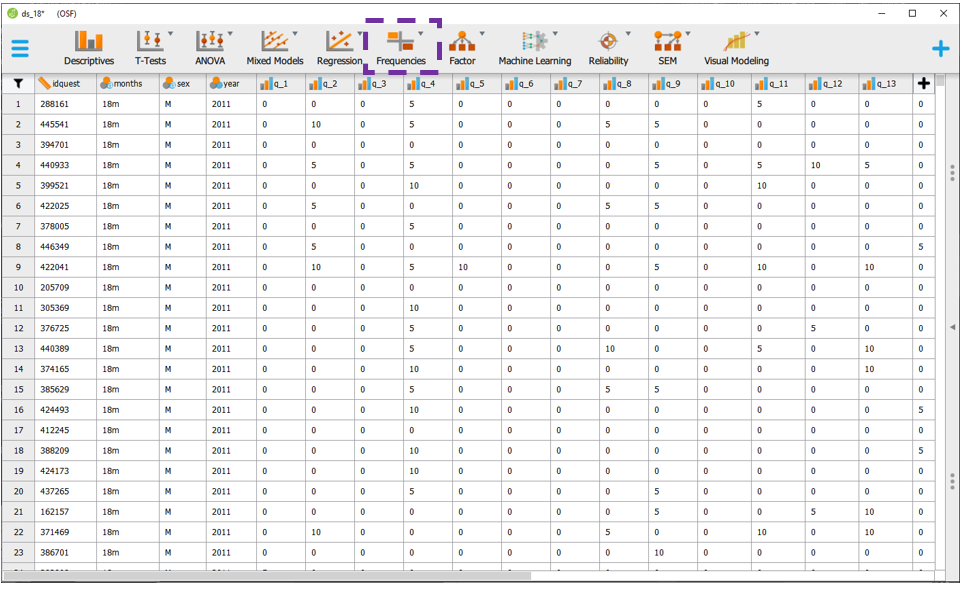
Task: Launch the Machine Learning module
Action: click(x=535, y=47)
